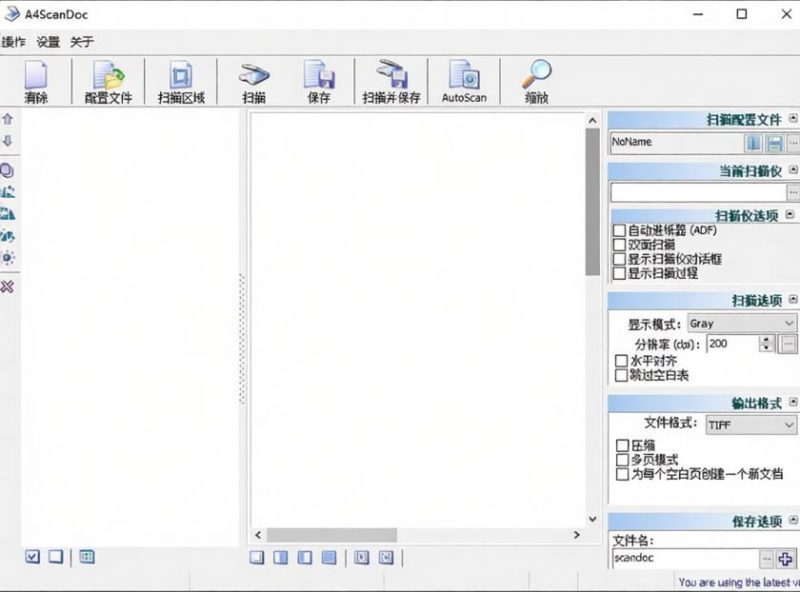Click the flip horizontal icon below rotate
The height and width of the screenshot is (592, 800).
click(7, 192)
